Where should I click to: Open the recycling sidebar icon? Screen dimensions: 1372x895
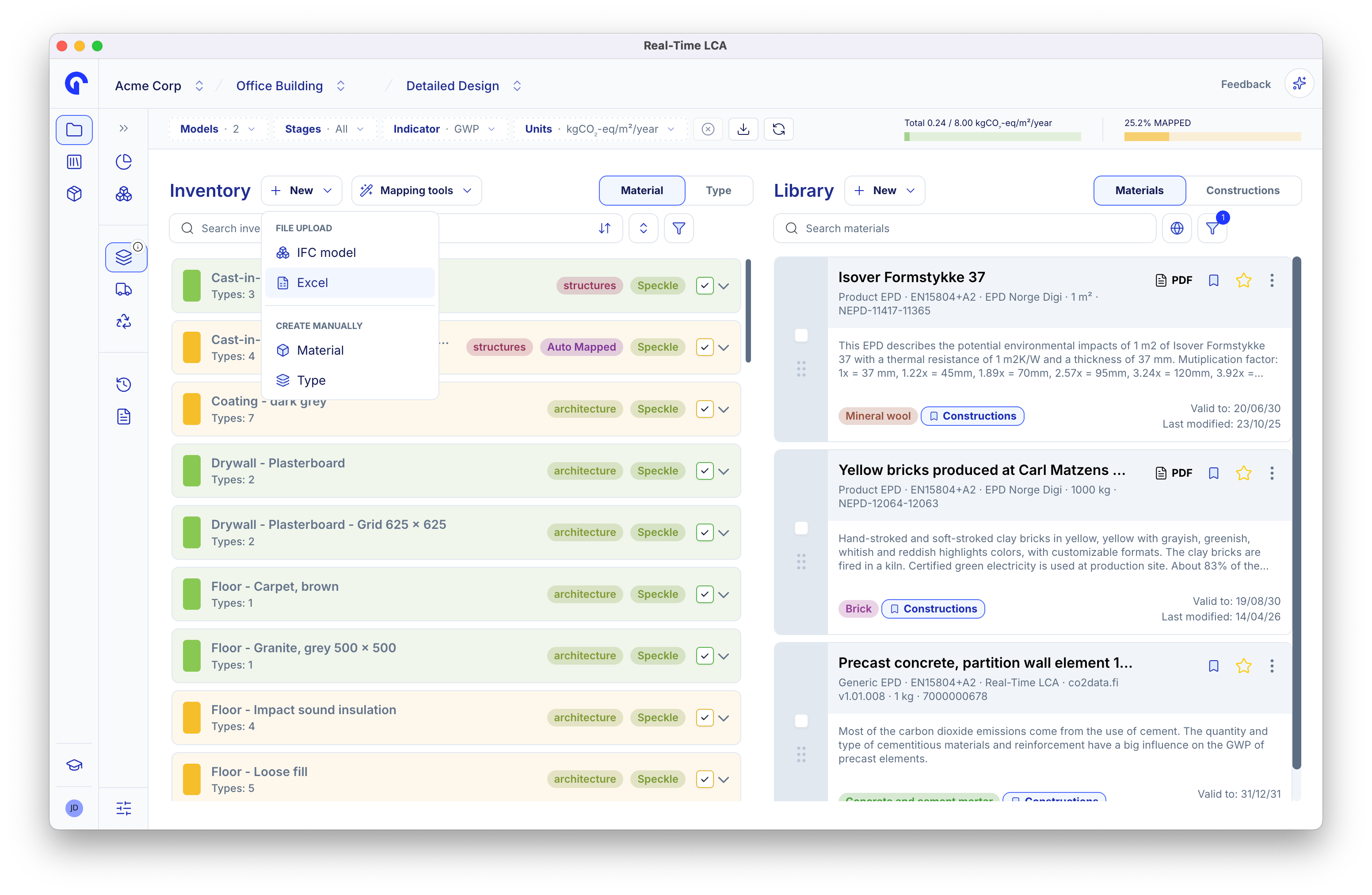[x=123, y=321]
